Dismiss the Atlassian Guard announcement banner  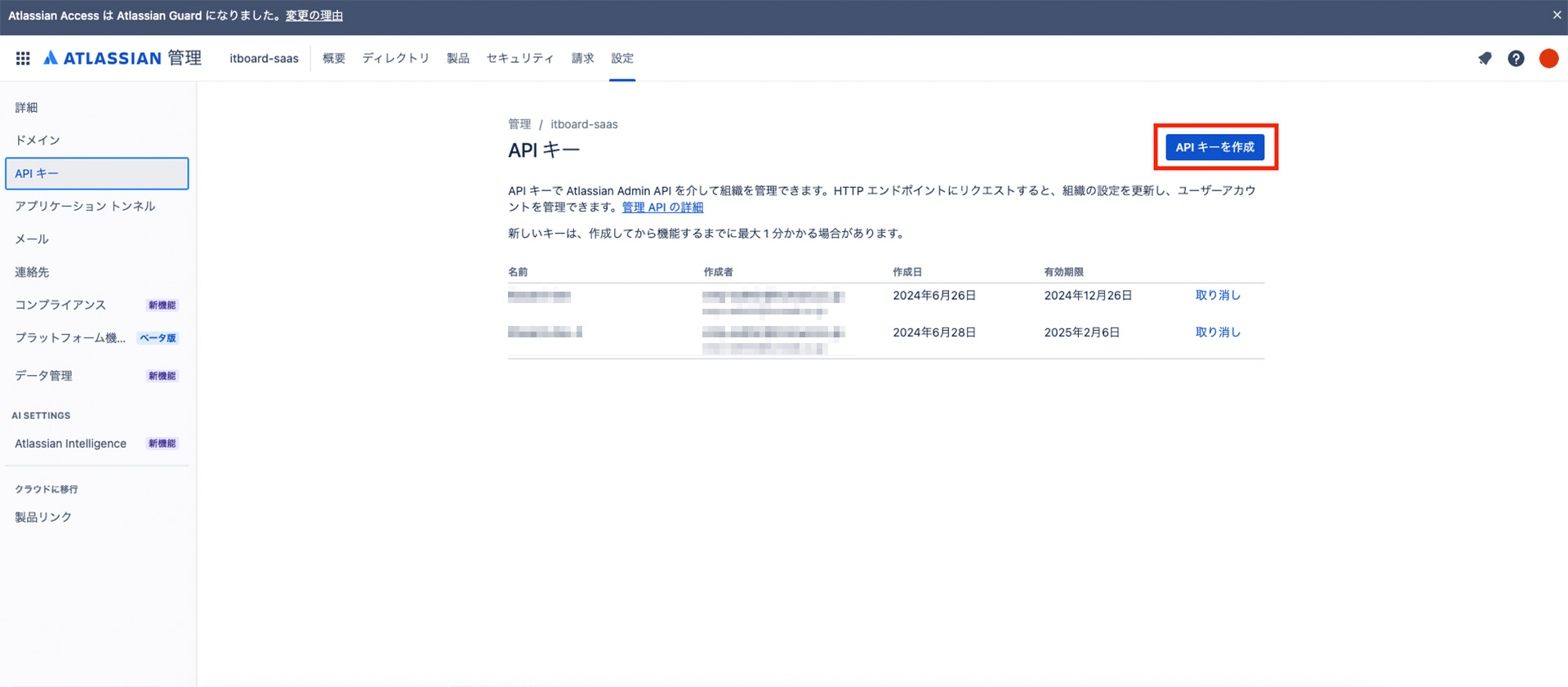(1557, 15)
